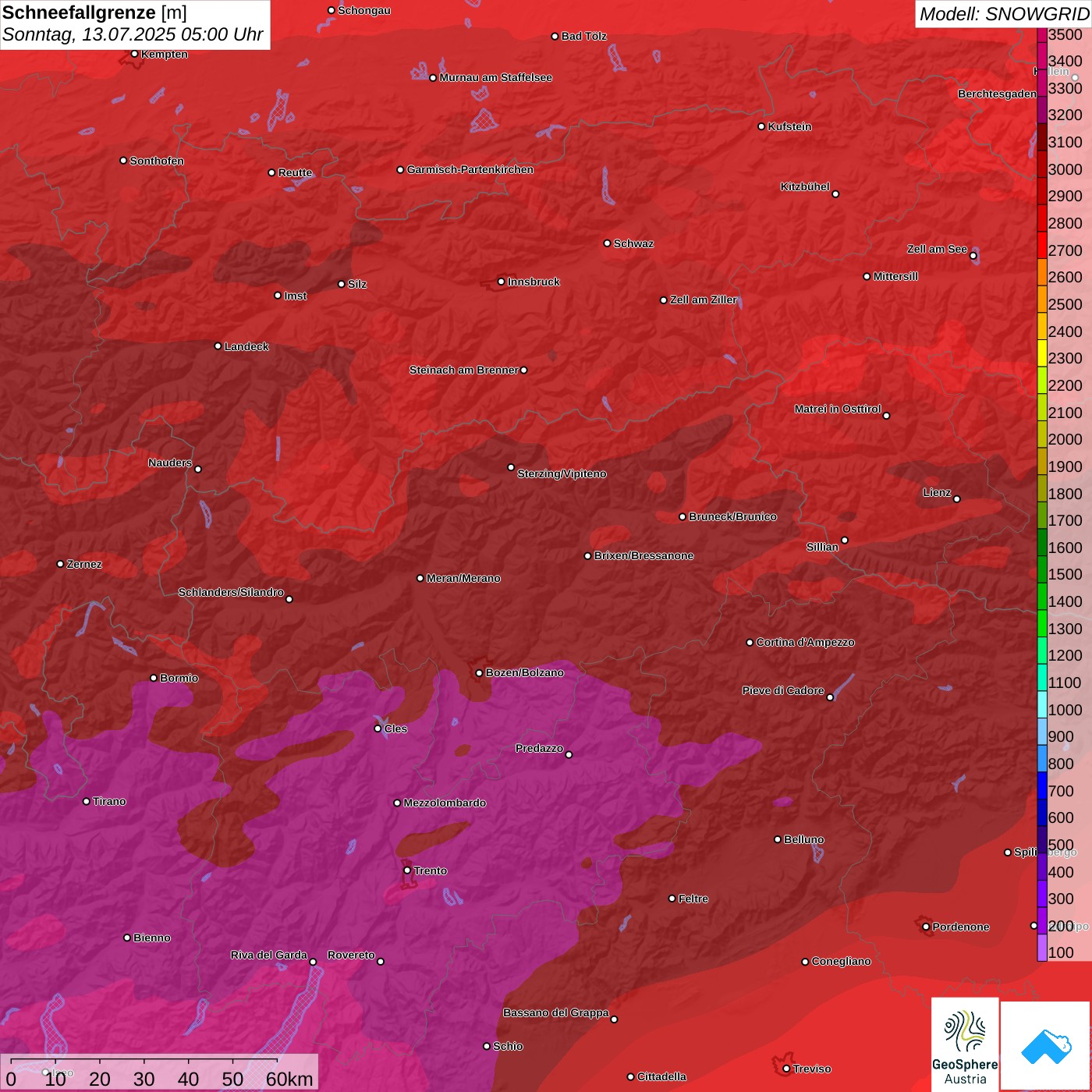Viewport: 1092px width, 1092px height.
Task: Click the '3500' legend value
Action: pos(1065,34)
